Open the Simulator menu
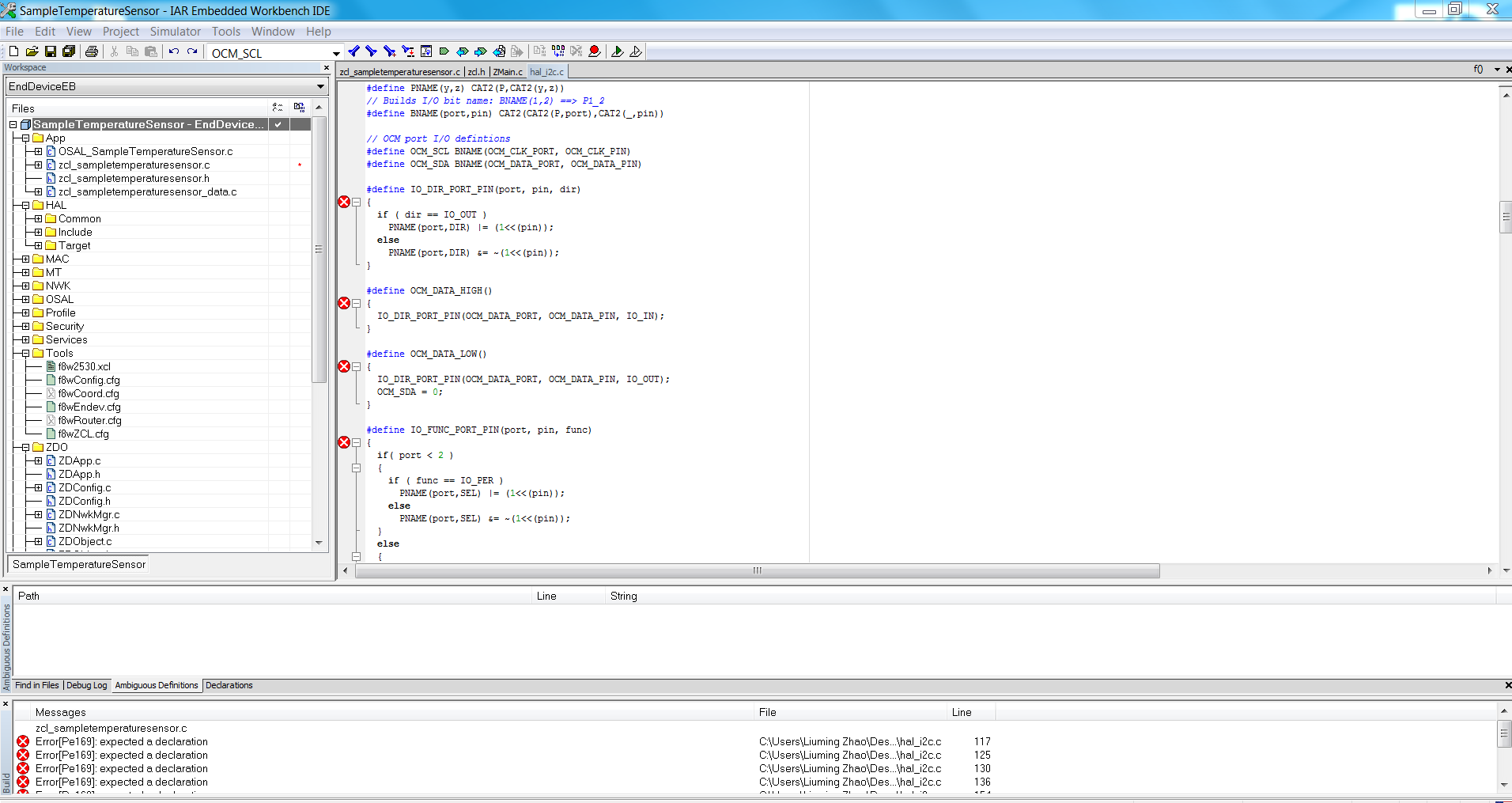The width and height of the screenshot is (1512, 803). click(175, 32)
